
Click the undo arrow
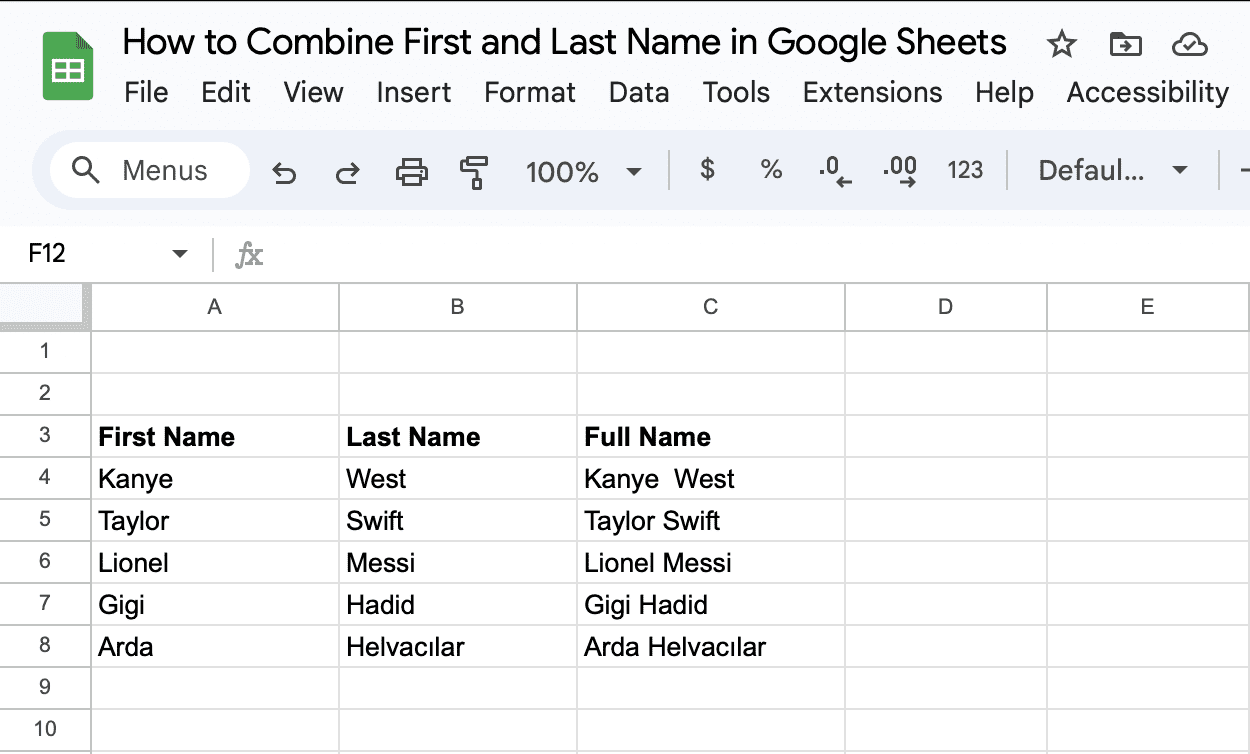coord(284,172)
